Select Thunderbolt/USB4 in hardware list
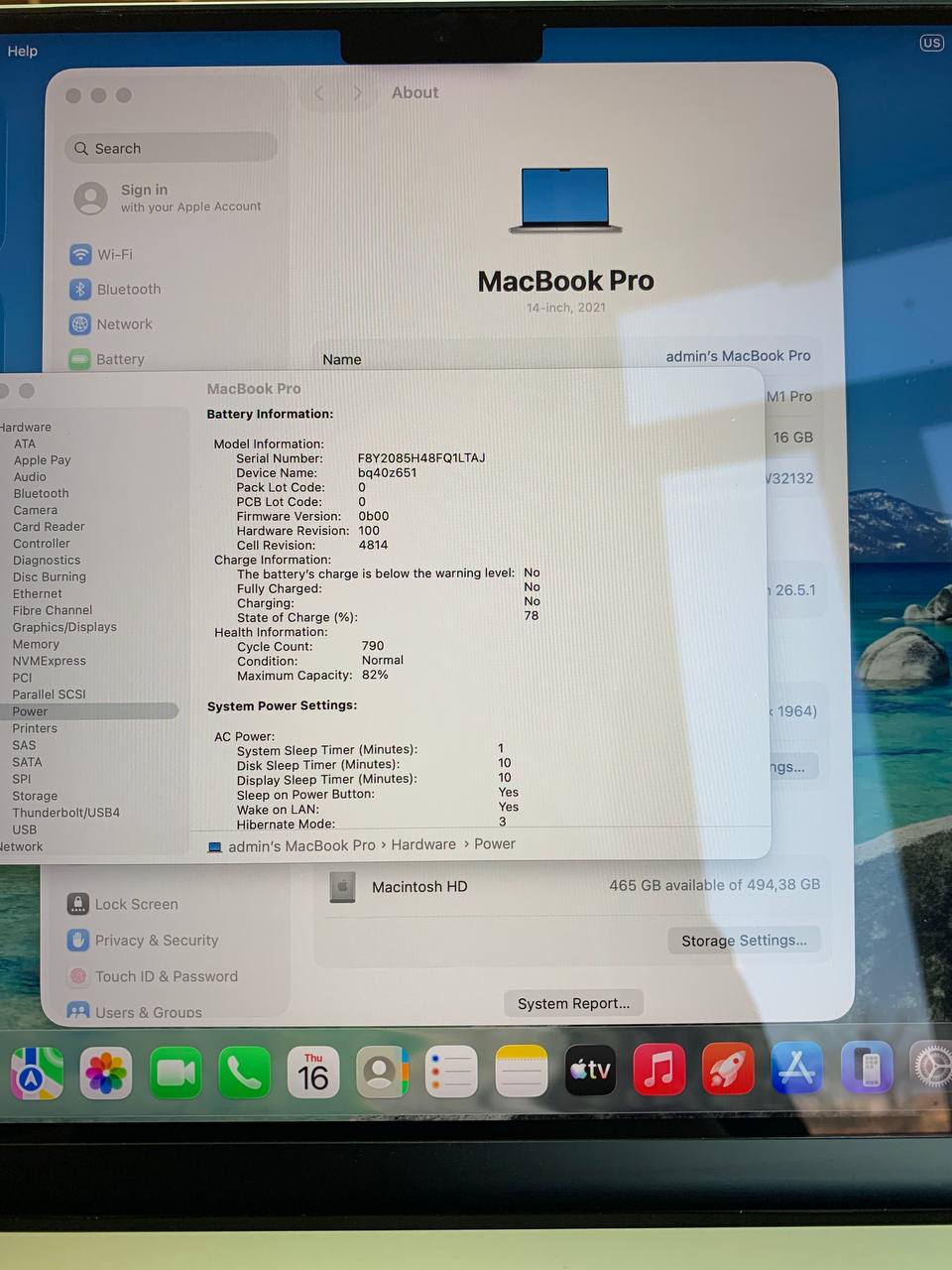Screen dimensions: 952x1270 pos(65,813)
